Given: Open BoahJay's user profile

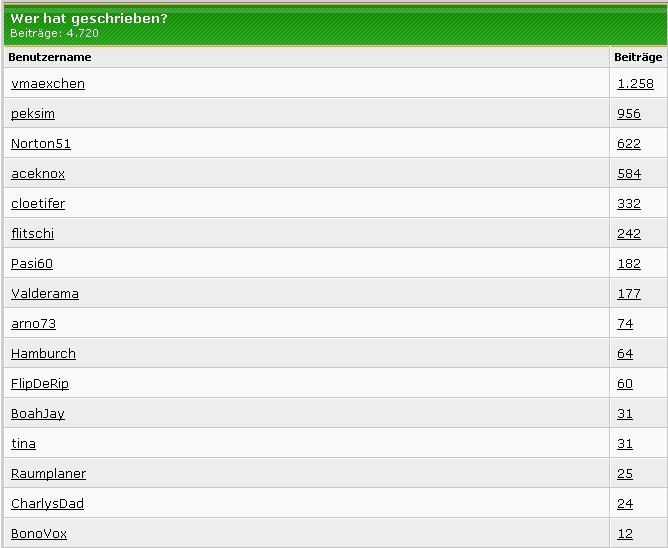Looking at the screenshot, I should pyautogui.click(x=37, y=414).
